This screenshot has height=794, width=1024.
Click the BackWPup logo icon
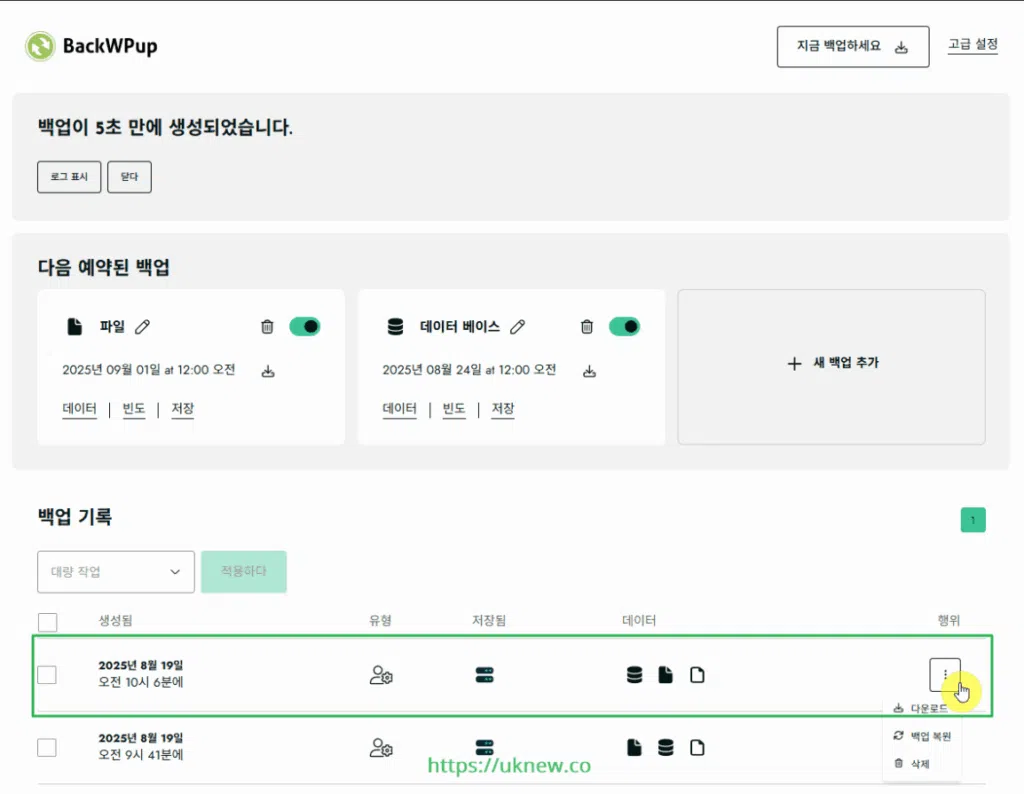tap(38, 45)
